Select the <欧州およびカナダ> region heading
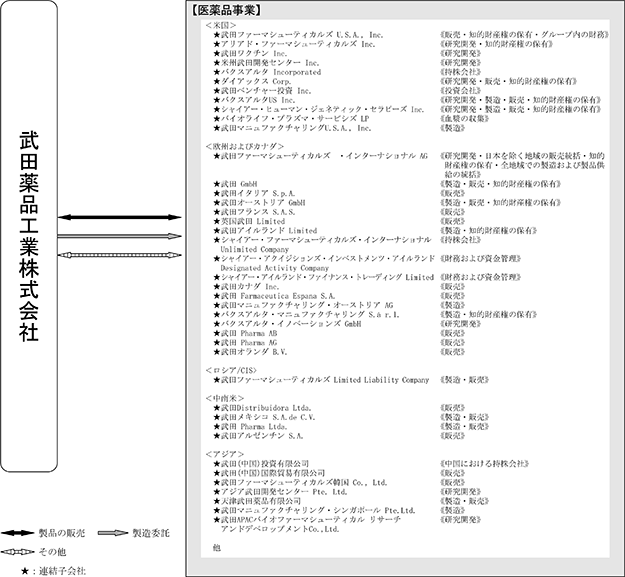Viewport: 625px width, 577px height. (x=241, y=146)
